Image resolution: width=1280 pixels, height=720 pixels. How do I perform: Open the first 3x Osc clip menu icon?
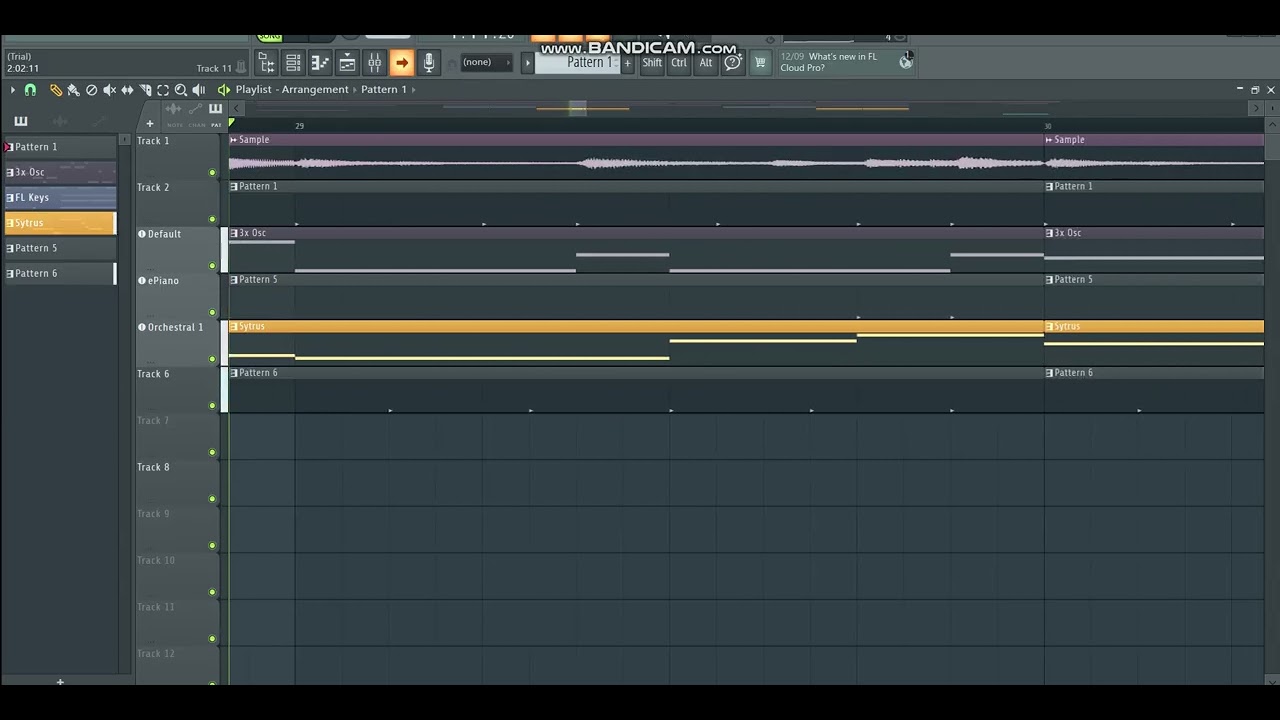coord(234,233)
